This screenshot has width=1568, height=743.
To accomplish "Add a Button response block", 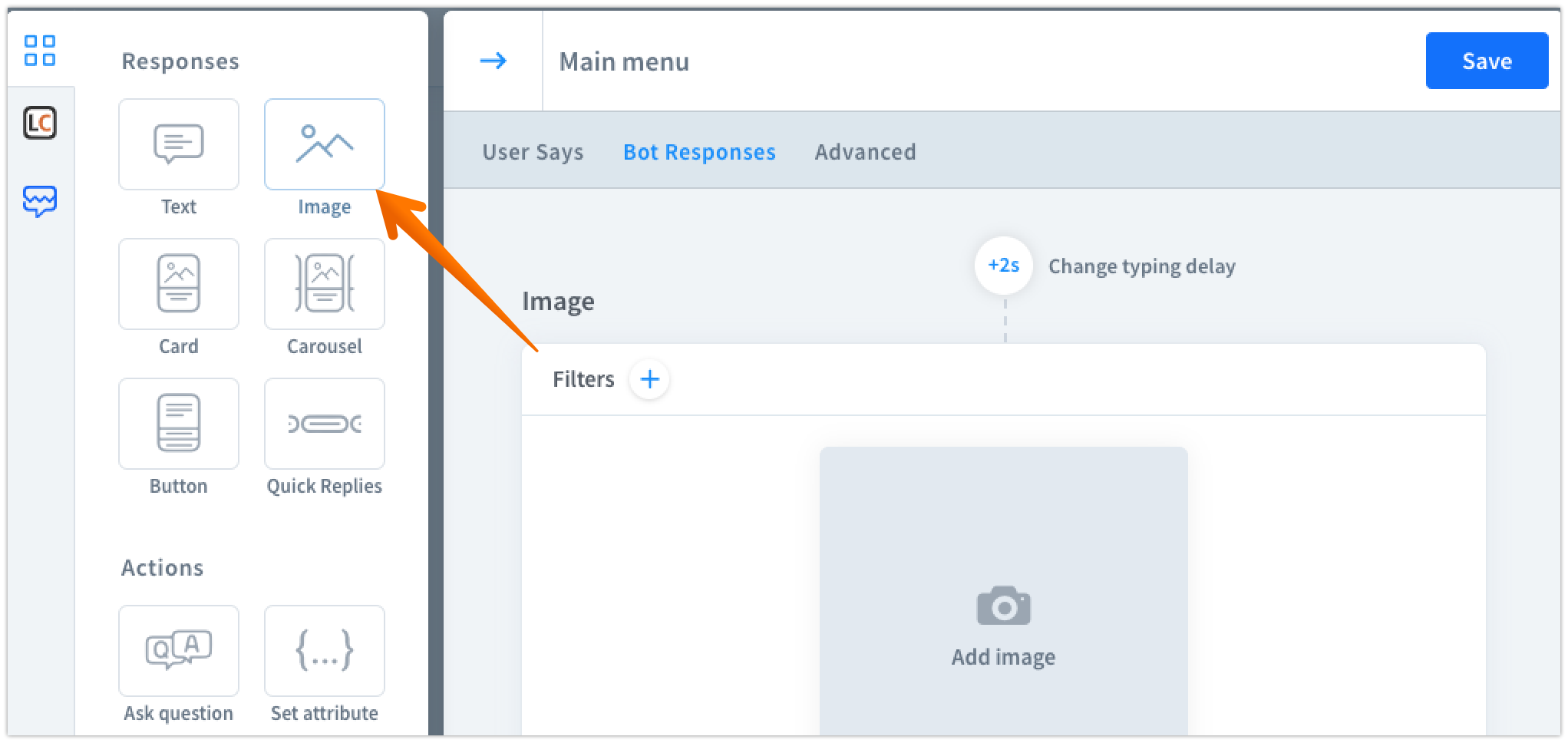I will (178, 424).
